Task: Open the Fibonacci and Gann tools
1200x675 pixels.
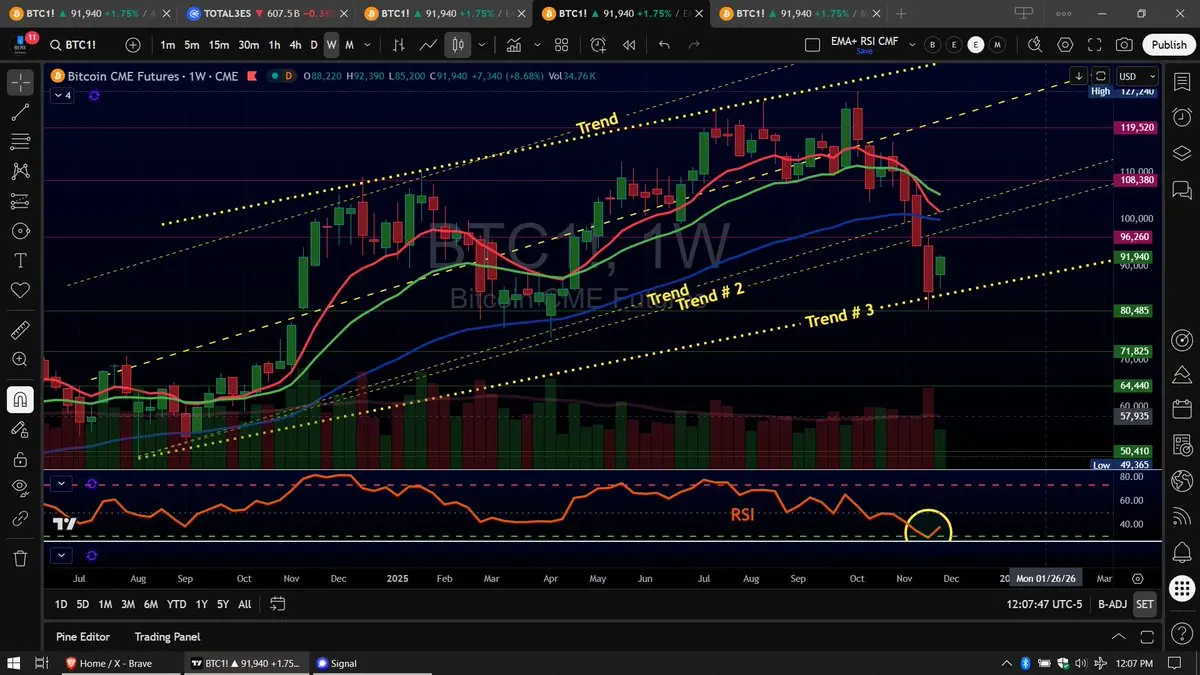Action: coord(20,143)
